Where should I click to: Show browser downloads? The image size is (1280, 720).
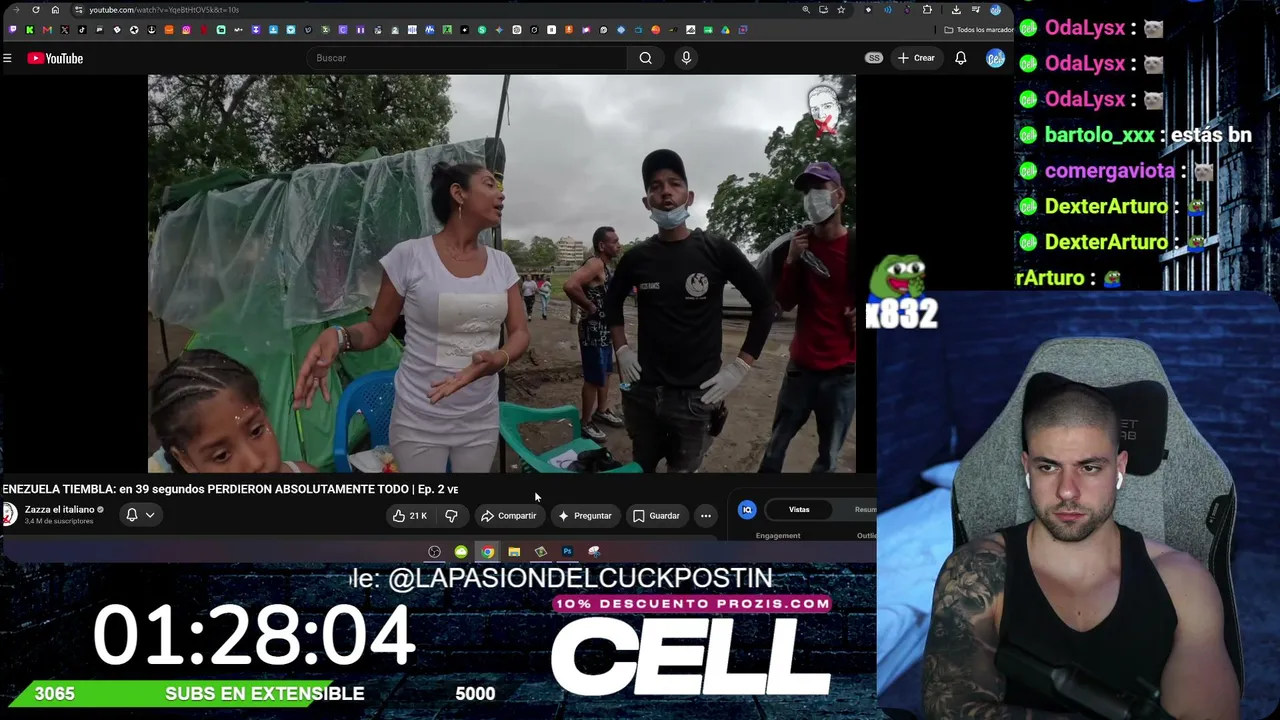pos(956,10)
